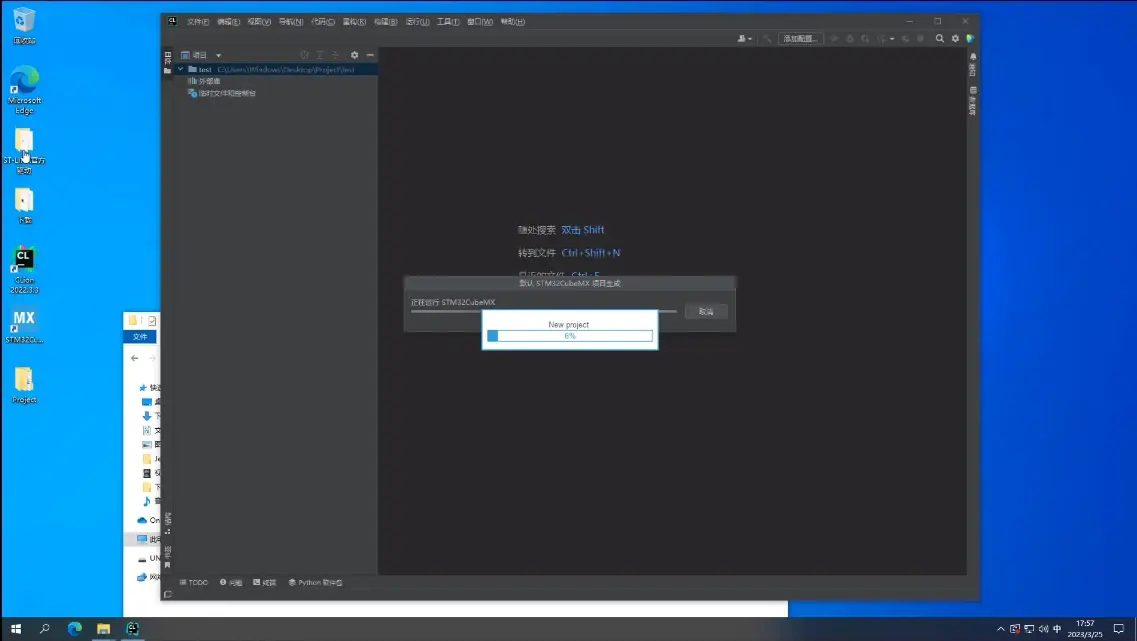Open the 编辑(E) menu
The image size is (1137, 641).
(228, 22)
